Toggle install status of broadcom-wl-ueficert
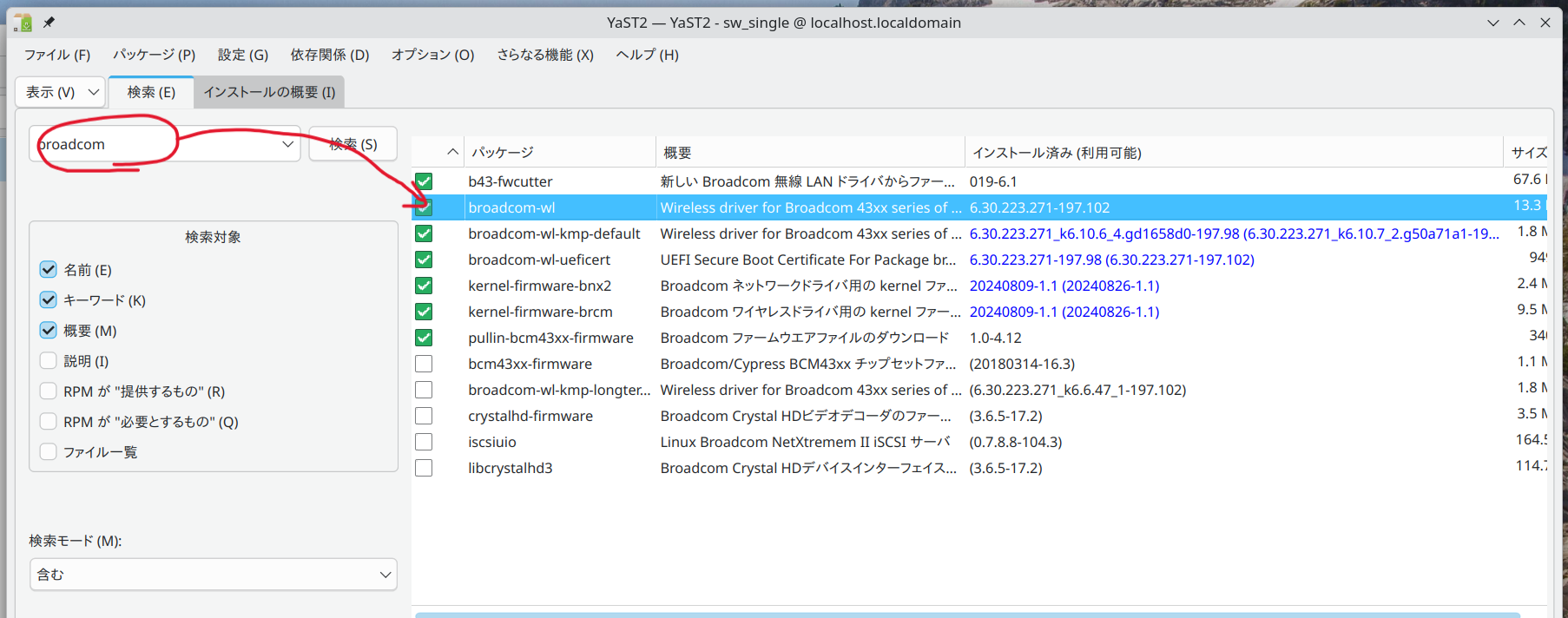This screenshot has height=618, width=1568. tap(424, 260)
